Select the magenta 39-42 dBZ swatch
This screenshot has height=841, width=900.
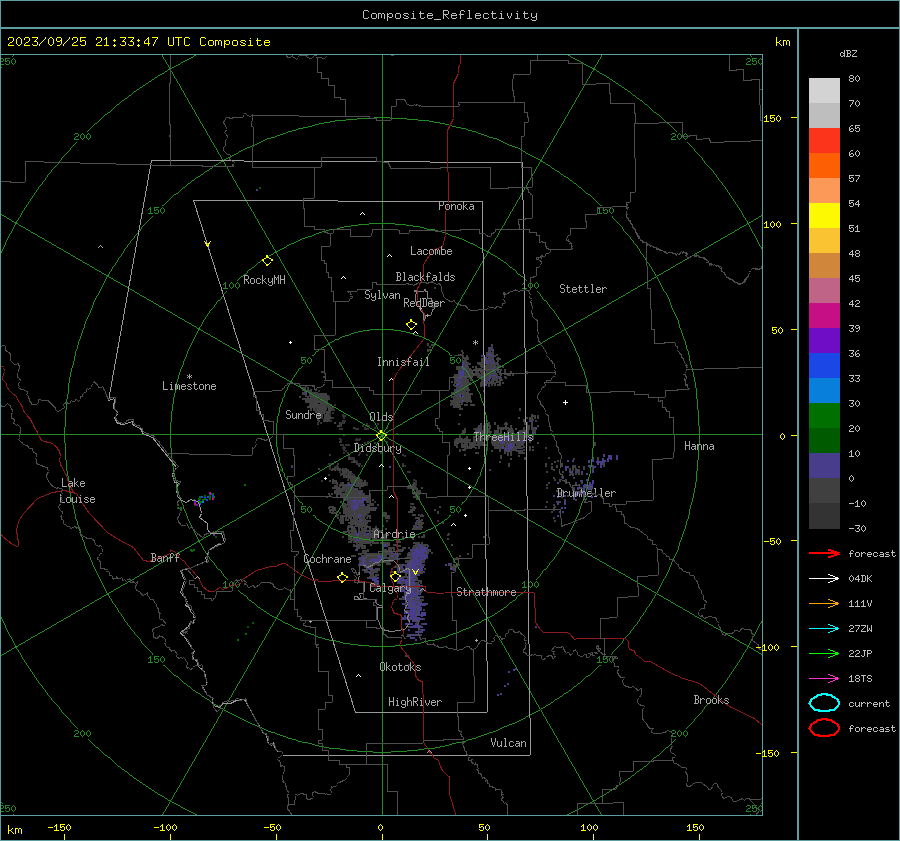(x=824, y=316)
